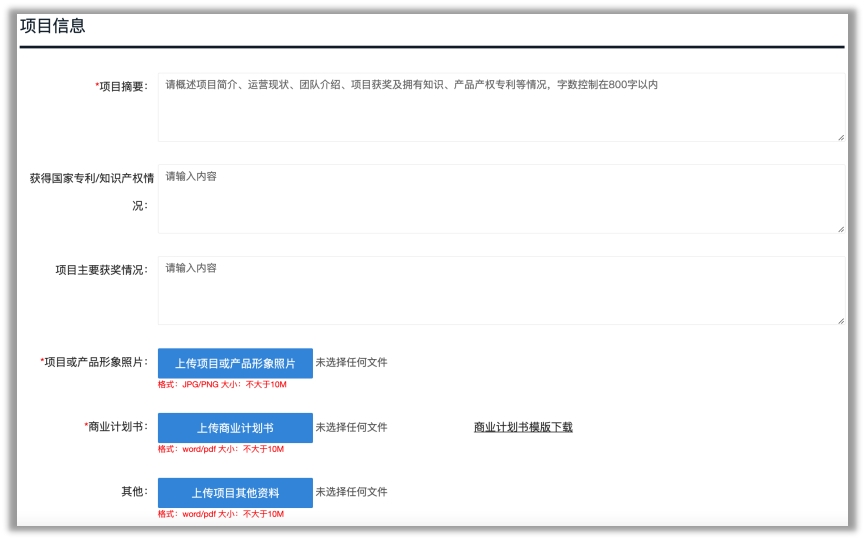Click the 项目摘要 text area
Screen dimensions: 865x539
(x=500, y=108)
